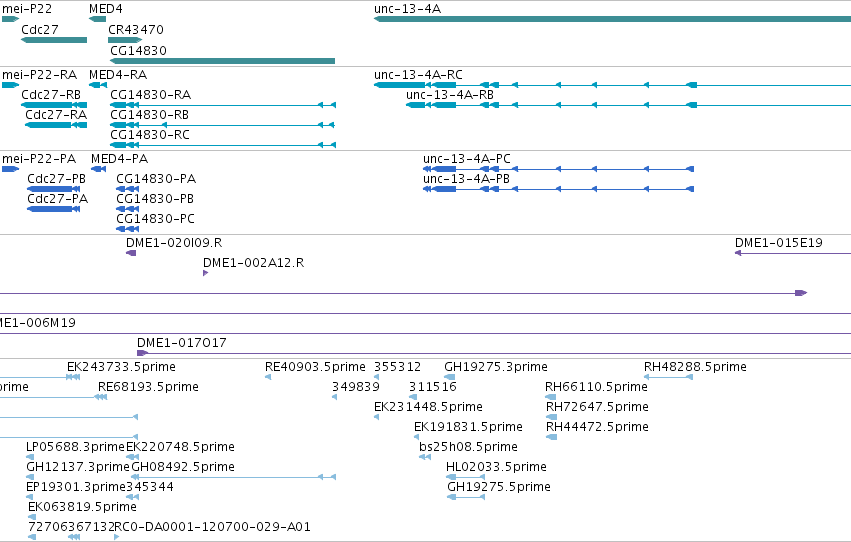Click the GH08492.5prime EST label

(x=183, y=467)
